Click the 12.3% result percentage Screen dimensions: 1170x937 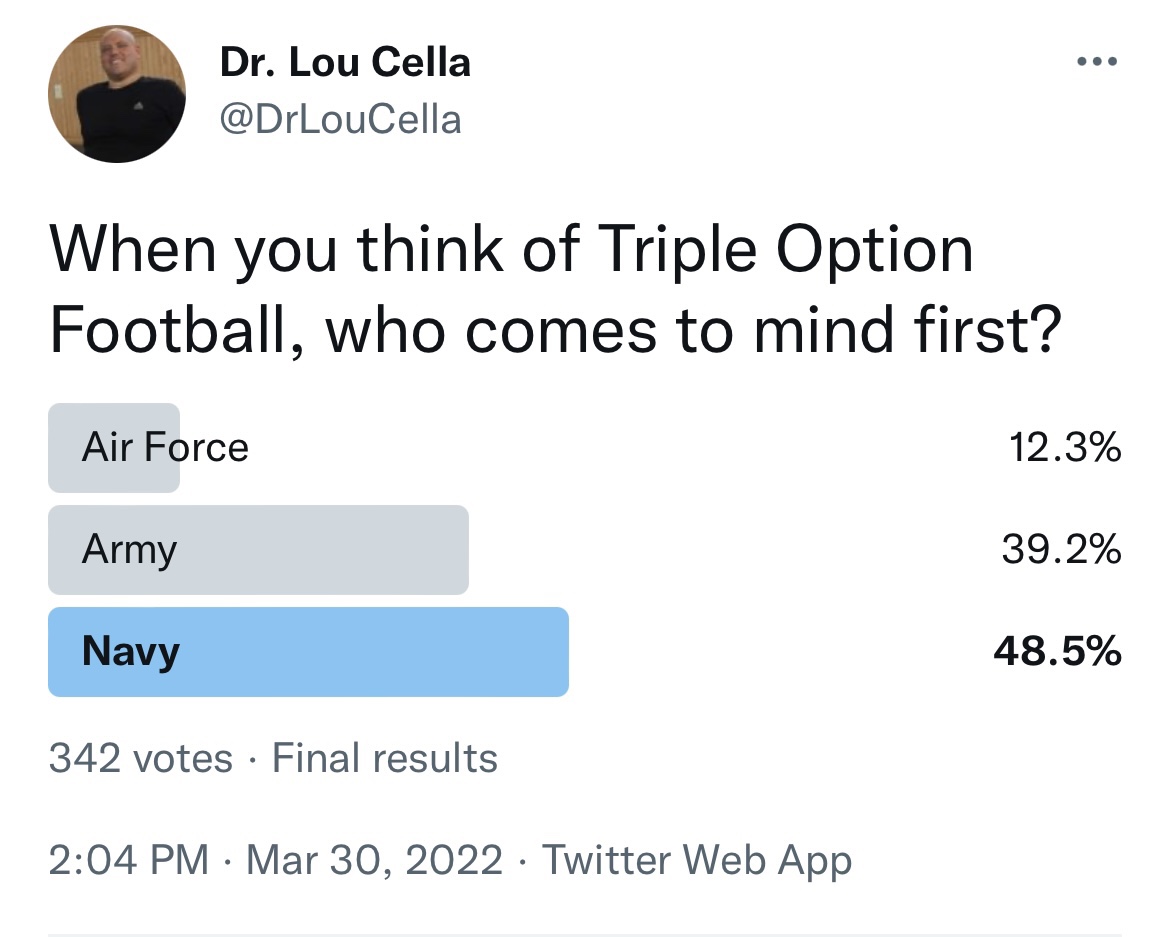coord(1065,448)
